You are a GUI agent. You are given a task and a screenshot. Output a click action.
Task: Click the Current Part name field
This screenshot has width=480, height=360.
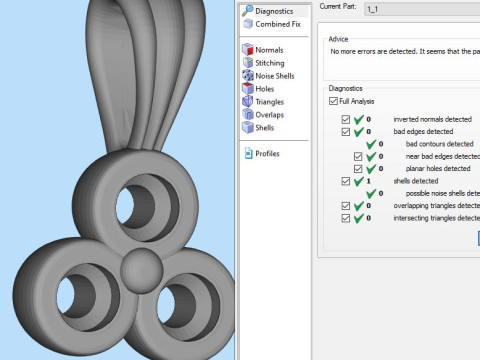422,9
